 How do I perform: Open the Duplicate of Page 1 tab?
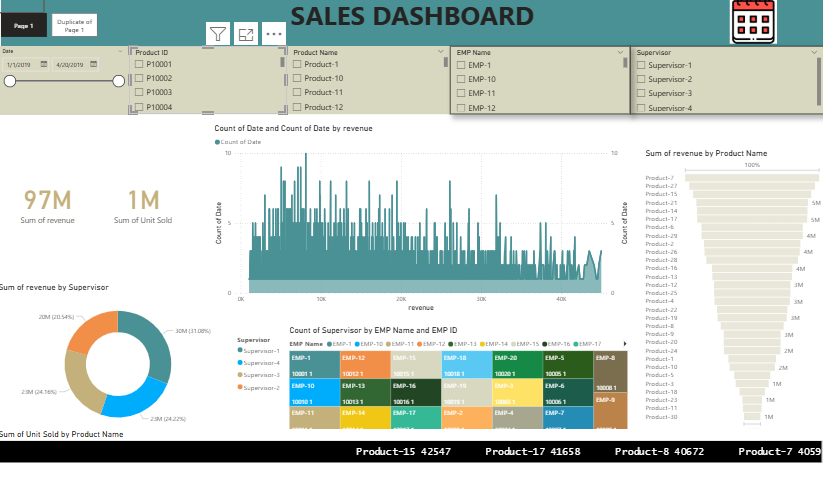(75, 24)
